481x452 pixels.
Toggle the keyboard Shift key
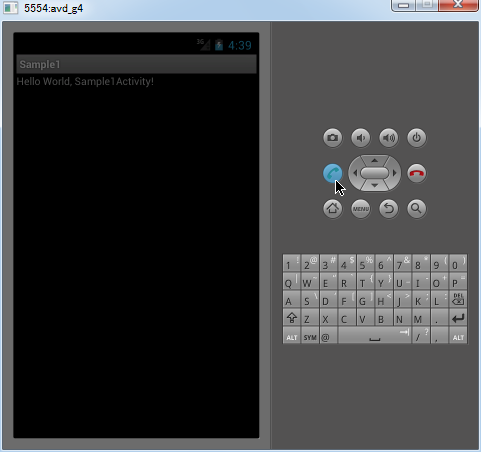[292, 318]
